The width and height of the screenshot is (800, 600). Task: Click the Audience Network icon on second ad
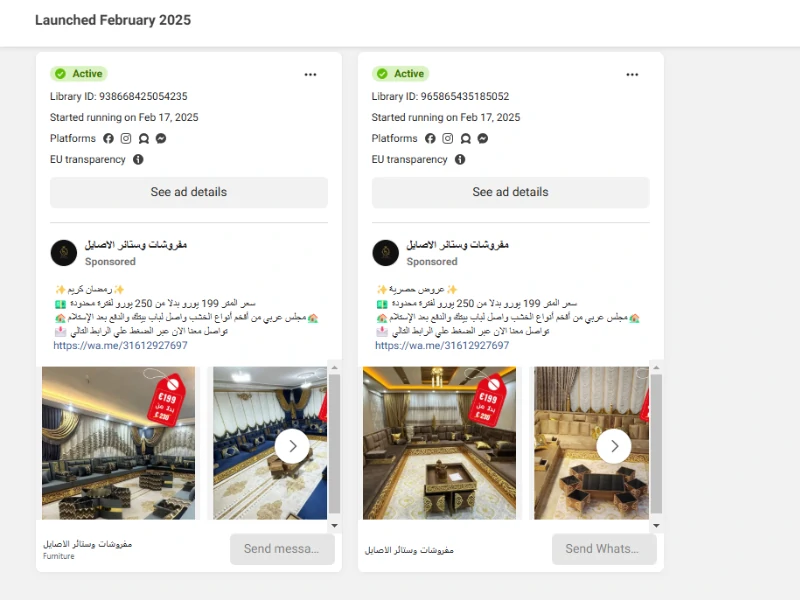point(465,139)
